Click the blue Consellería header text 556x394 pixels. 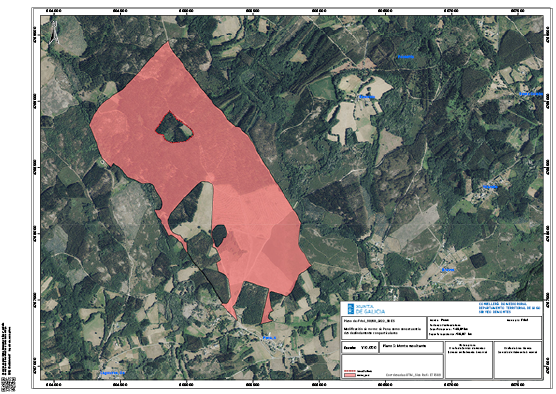[510, 307]
